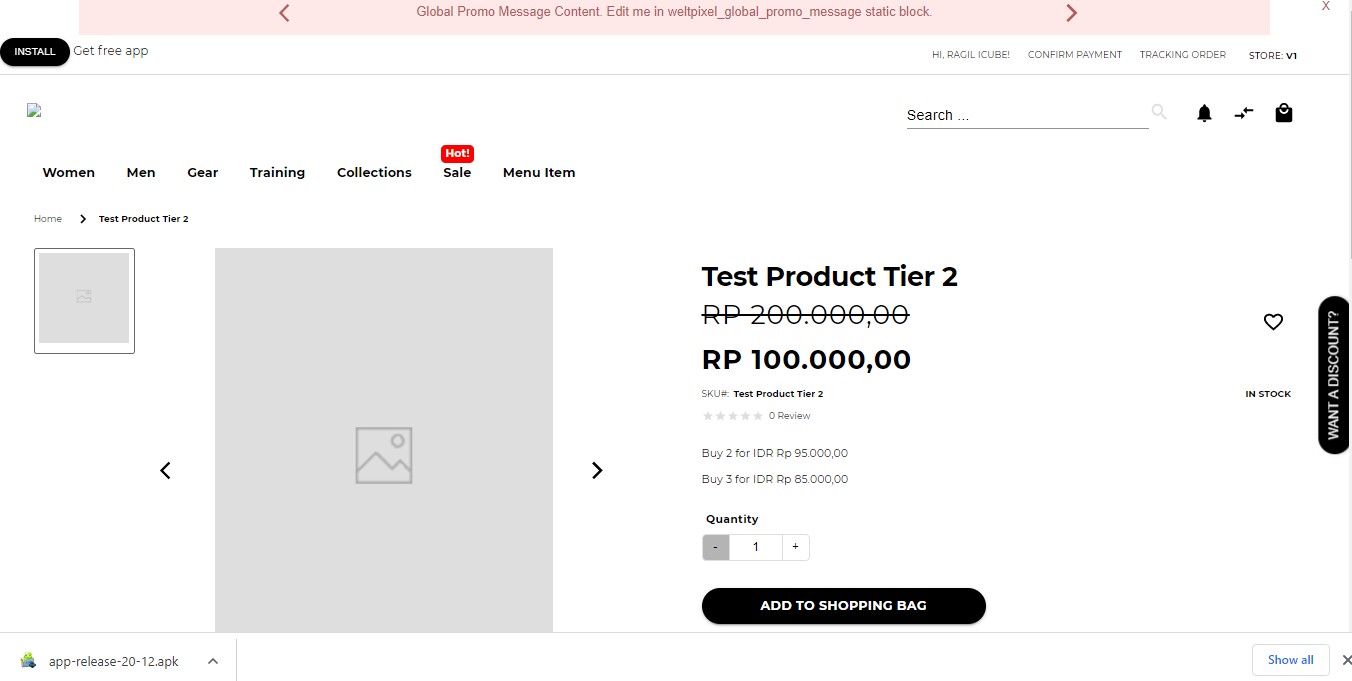Open the product compare arrows icon
The image size is (1352, 681).
1243,113
